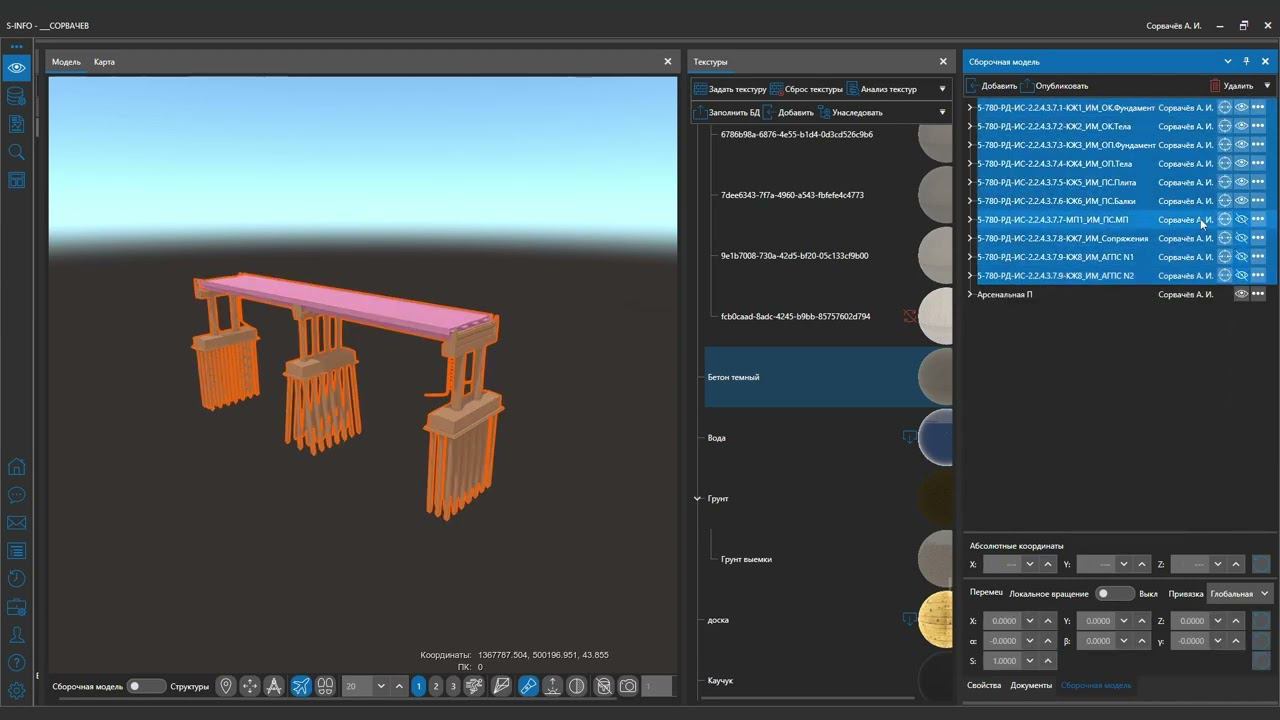
Task: Toggle visibility of Арсенальная П
Action: point(1241,294)
